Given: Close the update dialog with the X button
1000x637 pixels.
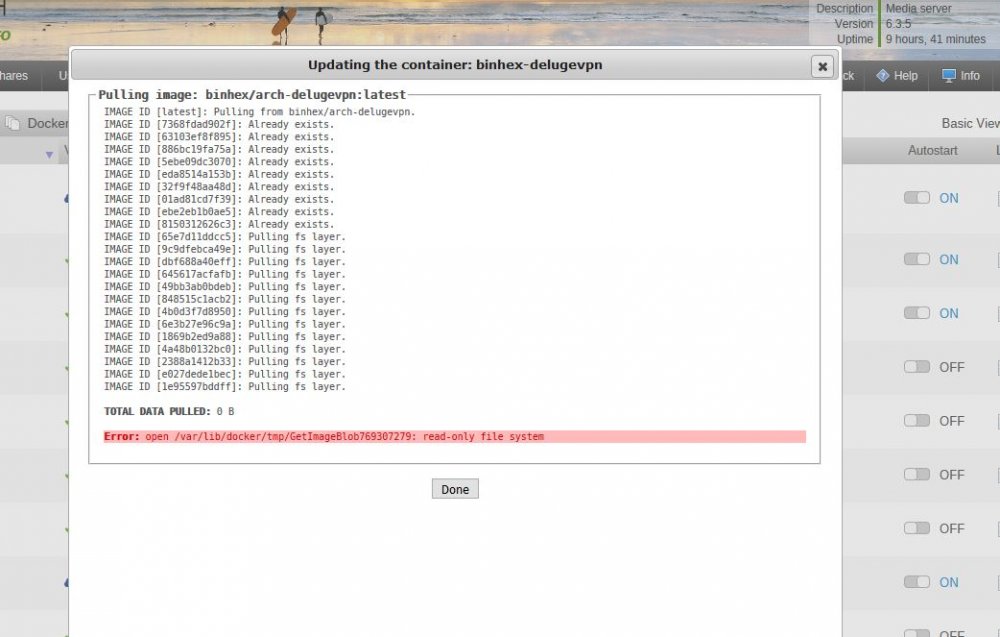Looking at the screenshot, I should coord(822,66).
